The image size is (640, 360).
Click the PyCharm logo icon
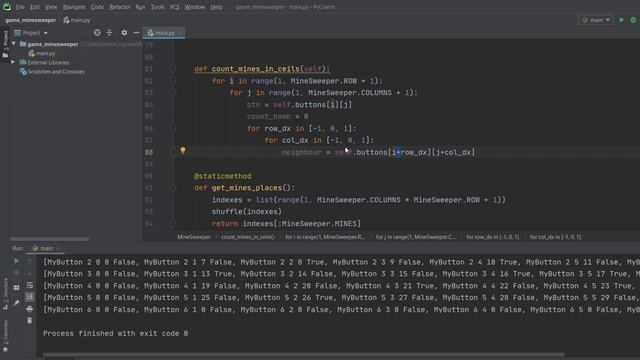tap(7, 7)
